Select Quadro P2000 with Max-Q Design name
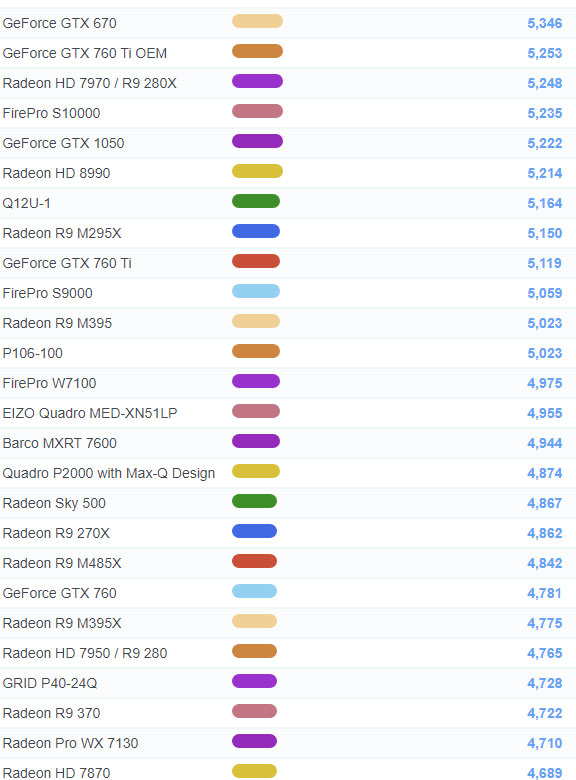 [x=108, y=473]
